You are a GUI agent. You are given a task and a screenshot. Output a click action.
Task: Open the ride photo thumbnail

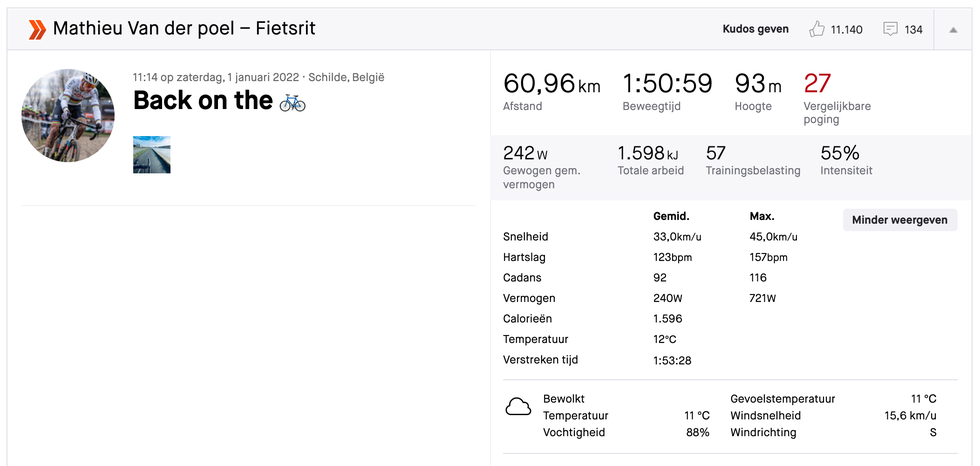[152, 154]
